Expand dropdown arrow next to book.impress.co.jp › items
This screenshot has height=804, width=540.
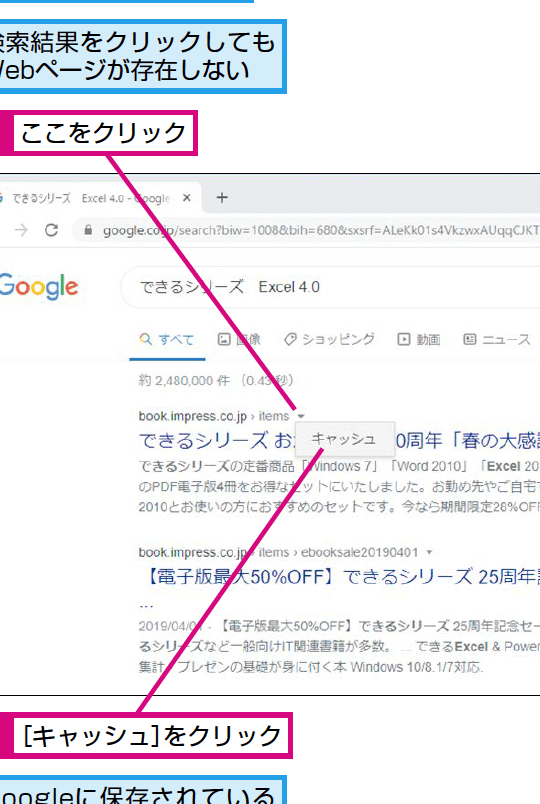301,416
